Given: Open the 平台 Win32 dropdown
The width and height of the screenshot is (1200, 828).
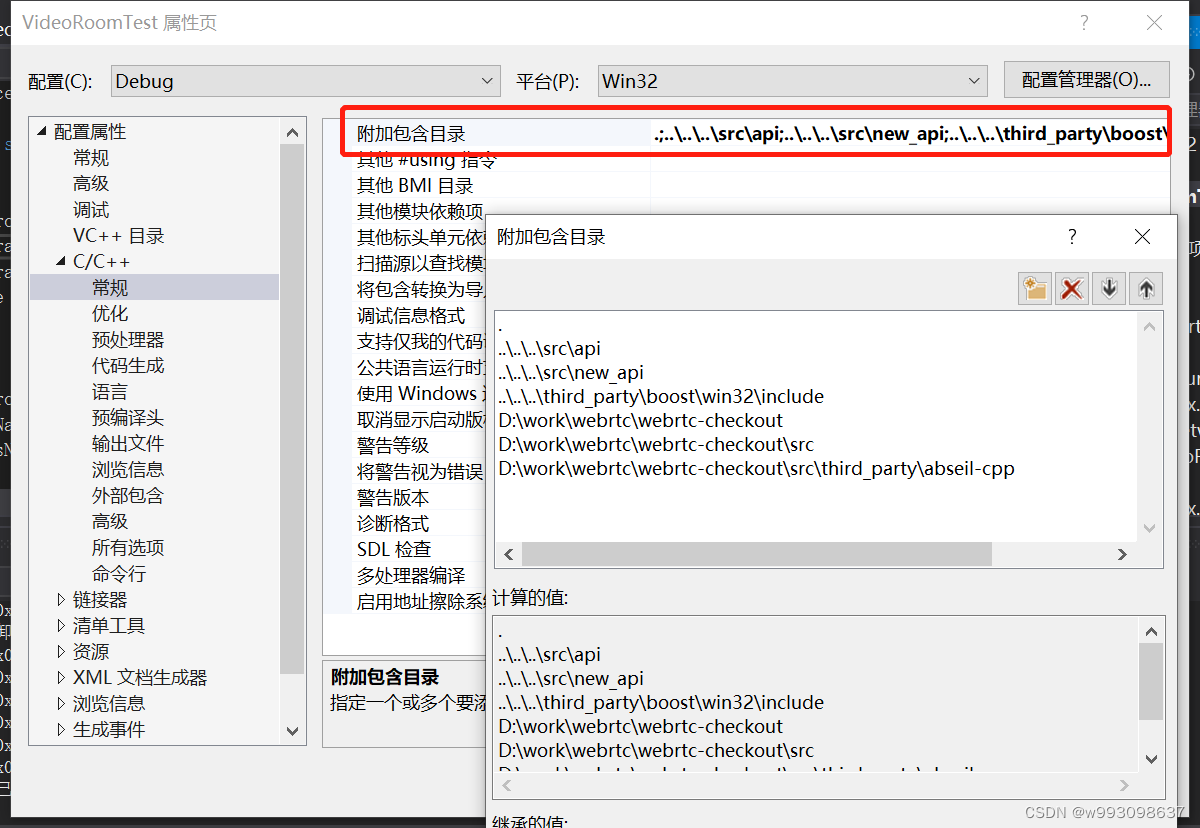Looking at the screenshot, I should [x=793, y=81].
